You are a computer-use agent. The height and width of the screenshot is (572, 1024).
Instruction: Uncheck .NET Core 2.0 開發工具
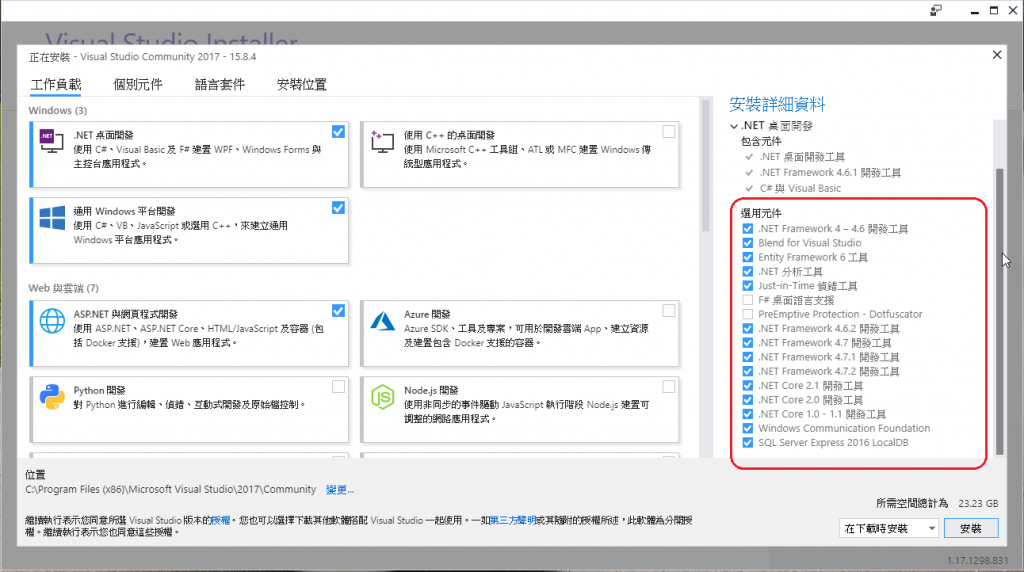pyautogui.click(x=748, y=400)
